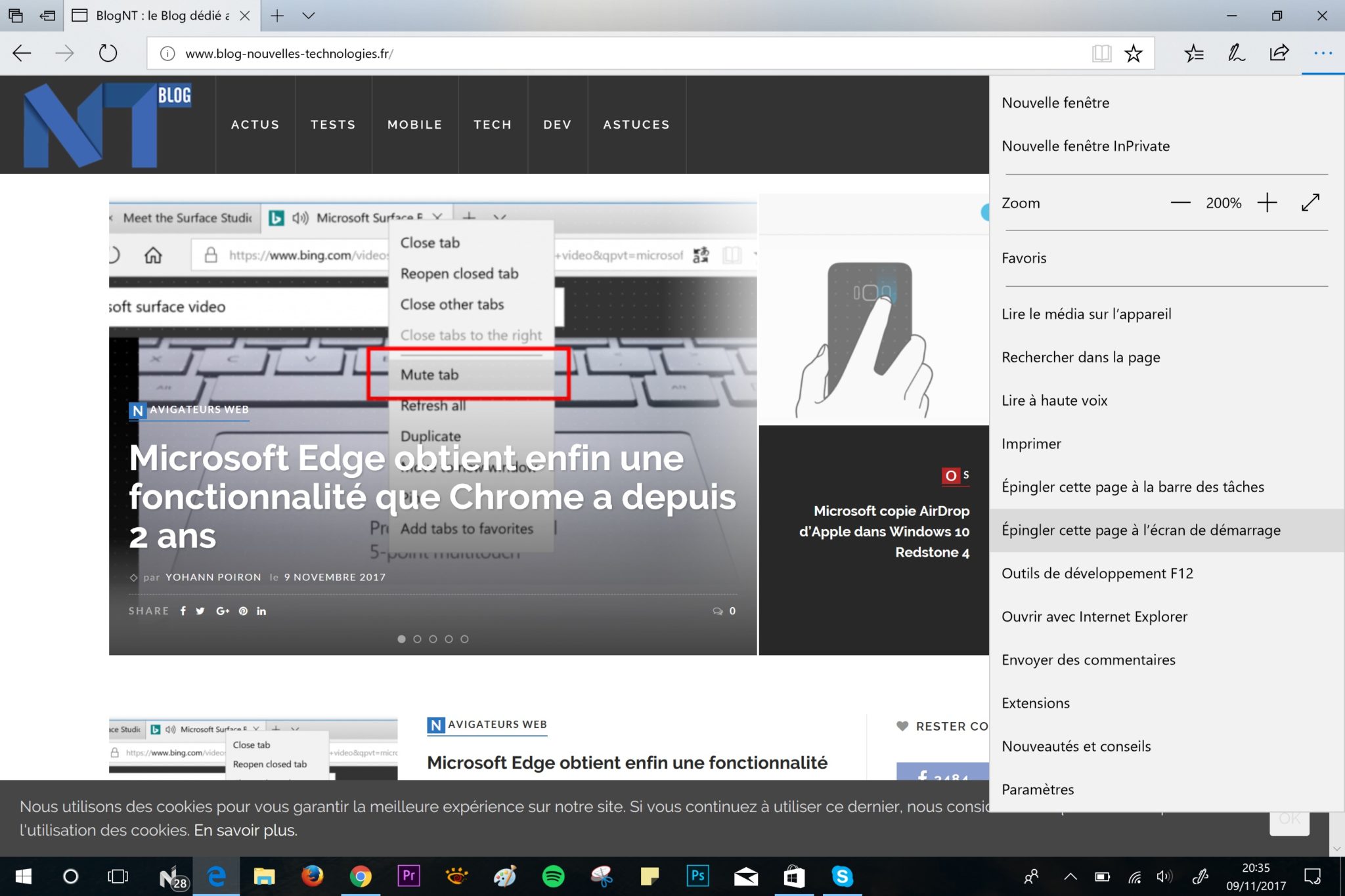This screenshot has height=896, width=1345.
Task: Show tab previews chevron
Action: click(x=308, y=16)
